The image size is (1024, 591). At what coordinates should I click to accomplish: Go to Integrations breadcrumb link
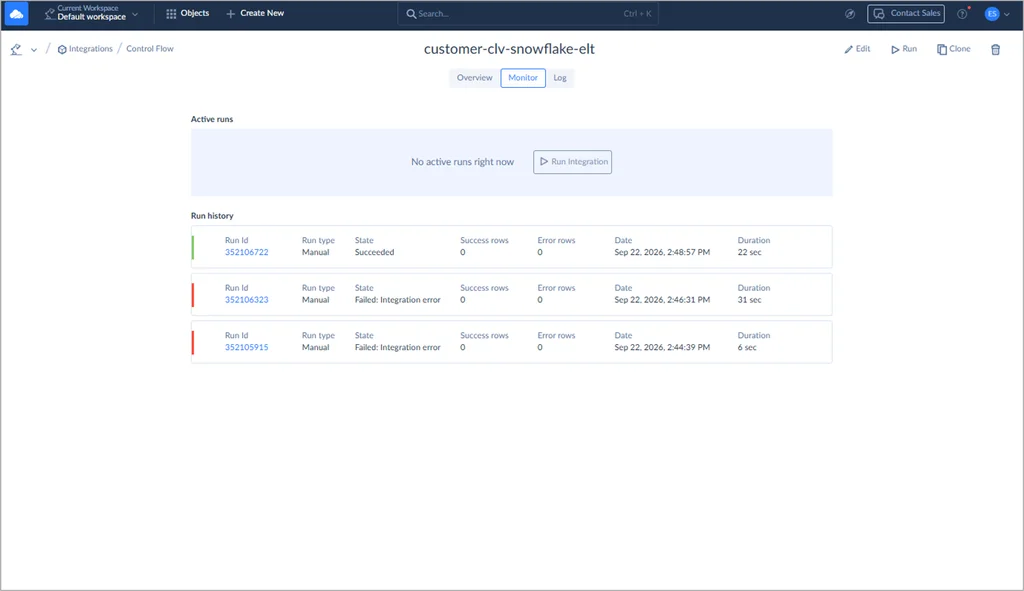tap(85, 49)
